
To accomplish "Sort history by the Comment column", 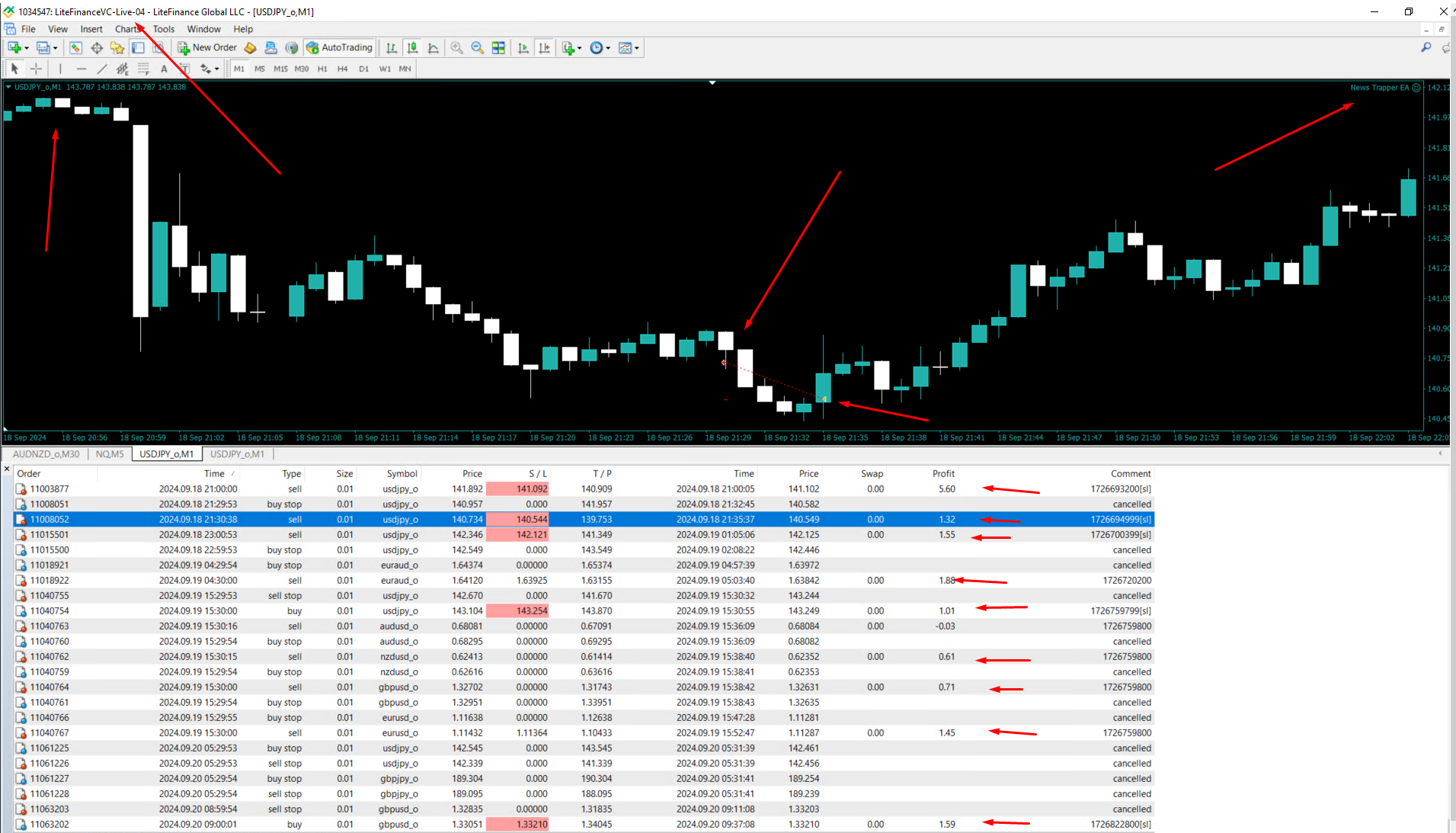I will coord(1131,473).
